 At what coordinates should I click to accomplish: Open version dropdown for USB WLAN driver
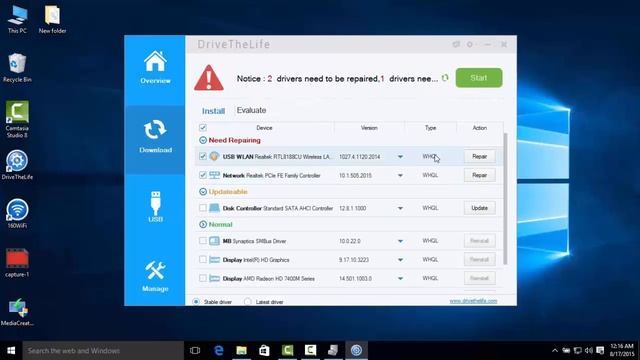click(400, 157)
